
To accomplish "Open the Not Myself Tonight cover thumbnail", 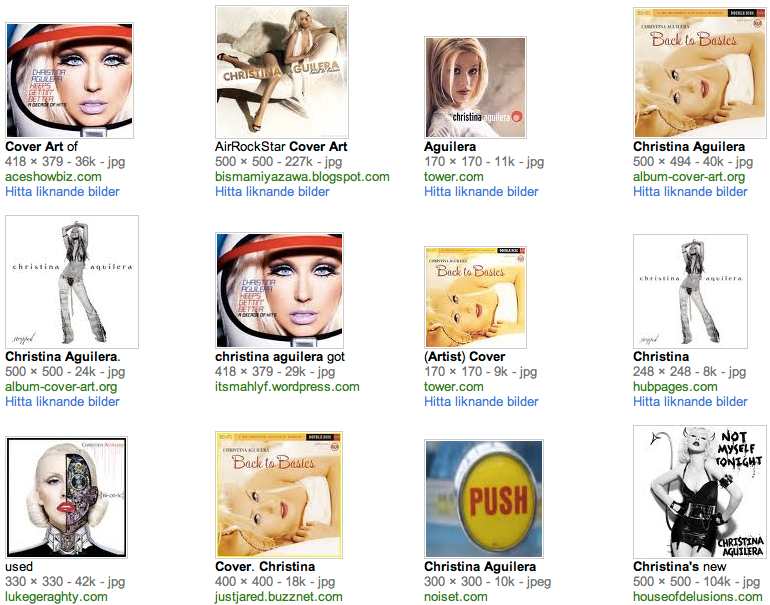I will point(700,492).
